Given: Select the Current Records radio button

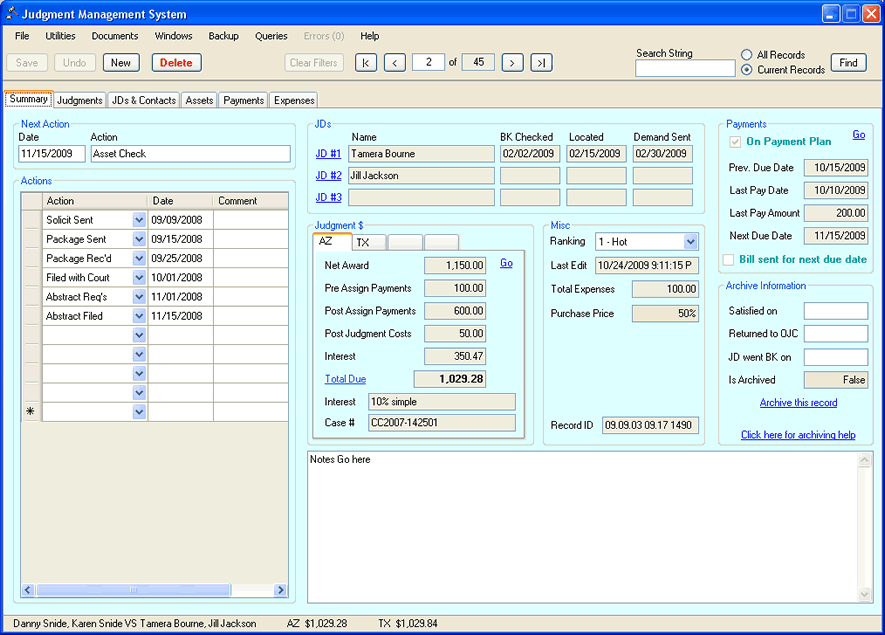Looking at the screenshot, I should [747, 70].
